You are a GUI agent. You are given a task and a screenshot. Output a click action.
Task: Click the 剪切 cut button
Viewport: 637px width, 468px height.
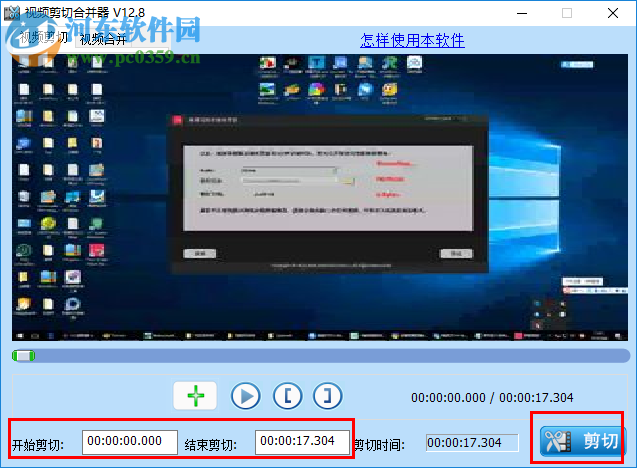pos(581,441)
